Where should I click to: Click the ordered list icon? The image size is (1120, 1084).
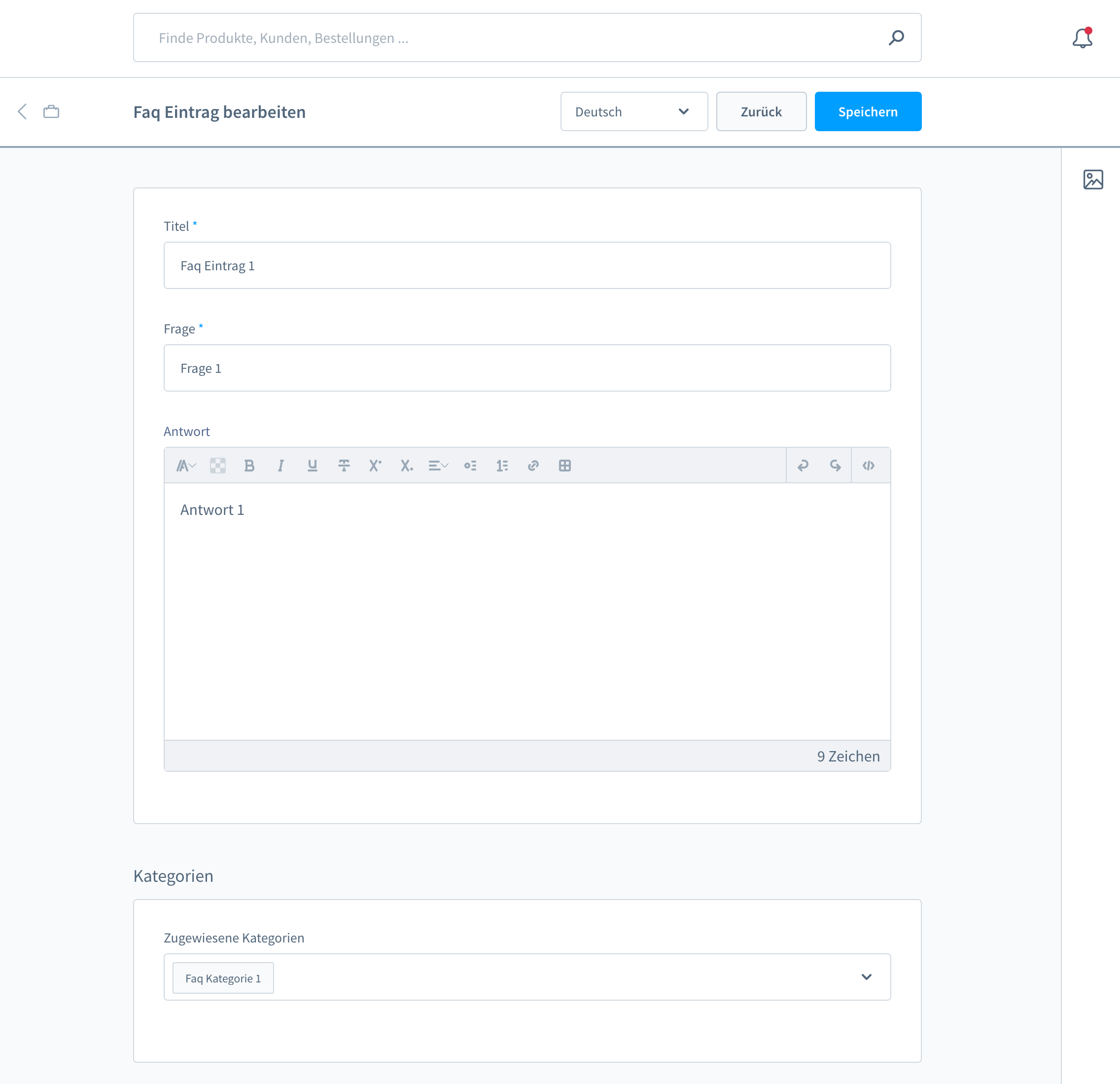(x=502, y=465)
